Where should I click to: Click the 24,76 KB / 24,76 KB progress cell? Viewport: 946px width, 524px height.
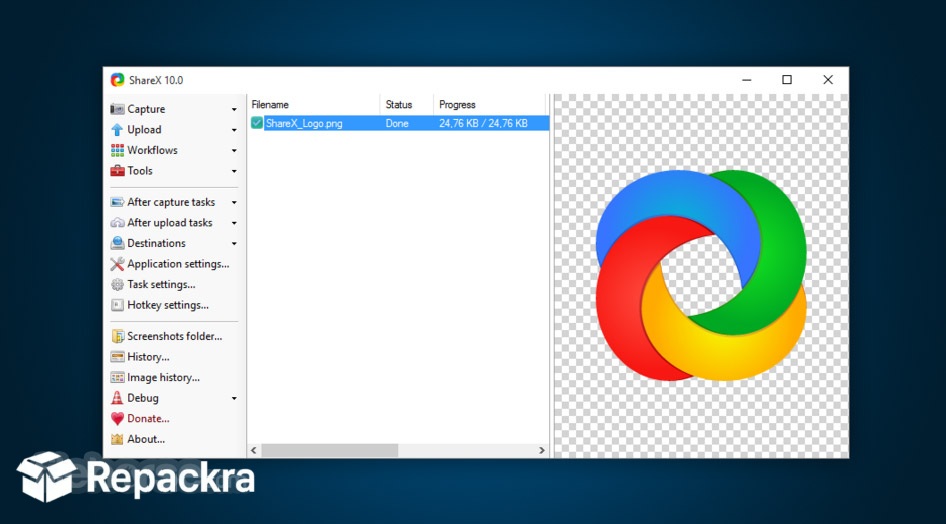point(483,123)
